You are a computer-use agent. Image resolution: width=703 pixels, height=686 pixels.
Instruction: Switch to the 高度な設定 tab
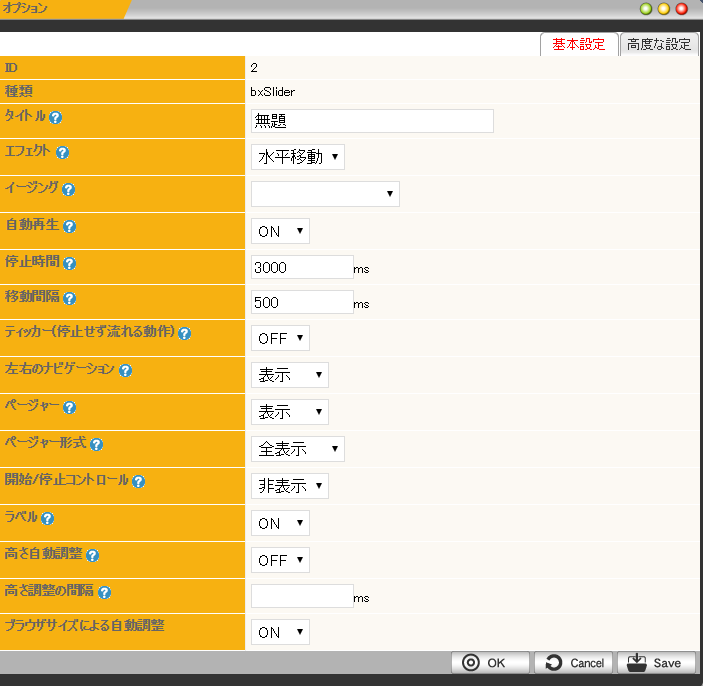(659, 44)
